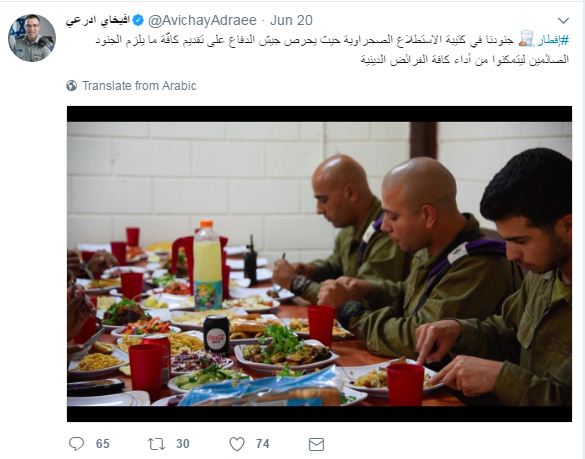
Task: Open the tweet options chevron menu
Action: pos(563,21)
